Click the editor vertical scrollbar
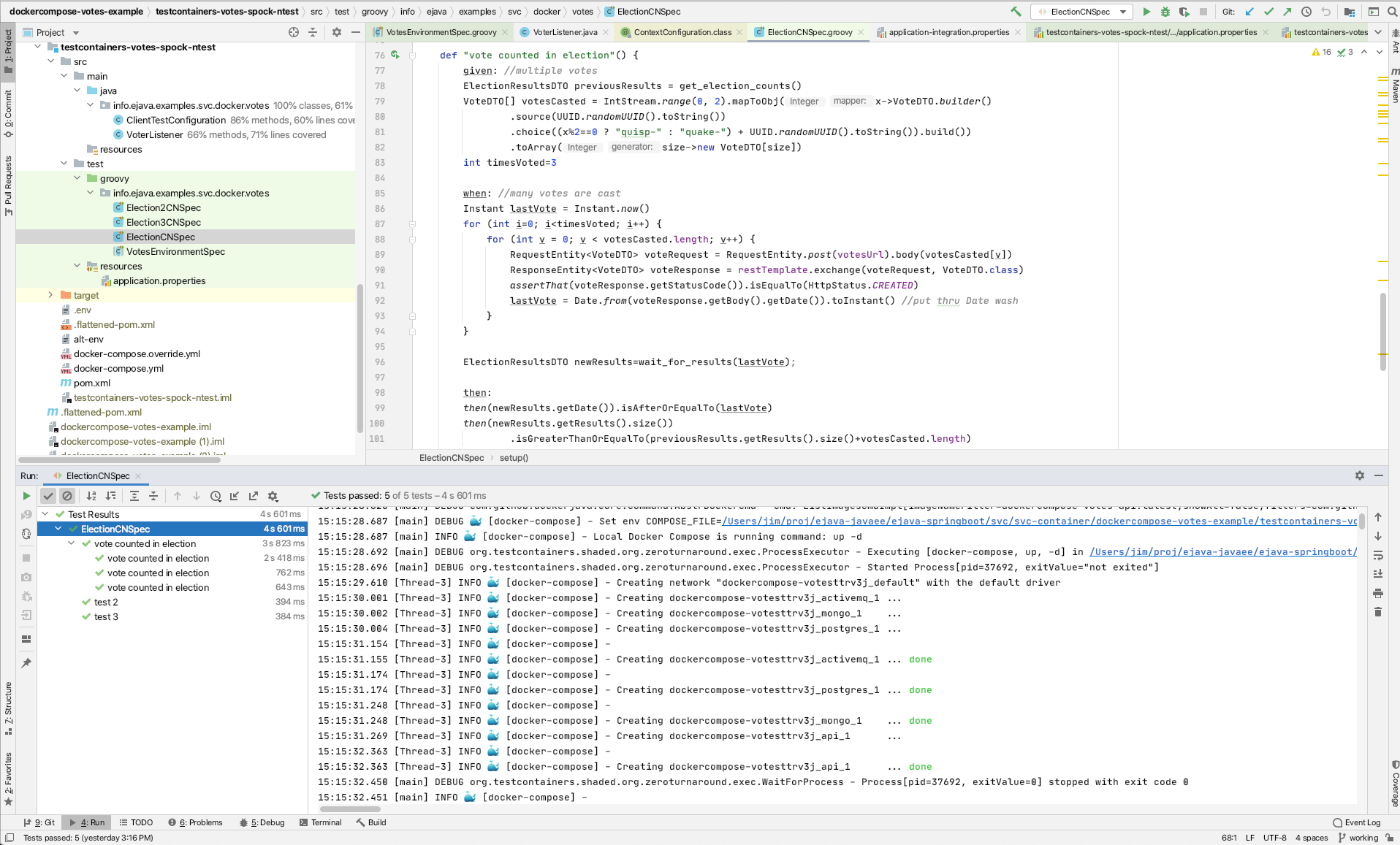Viewport: 1400px width, 845px height. (1383, 331)
